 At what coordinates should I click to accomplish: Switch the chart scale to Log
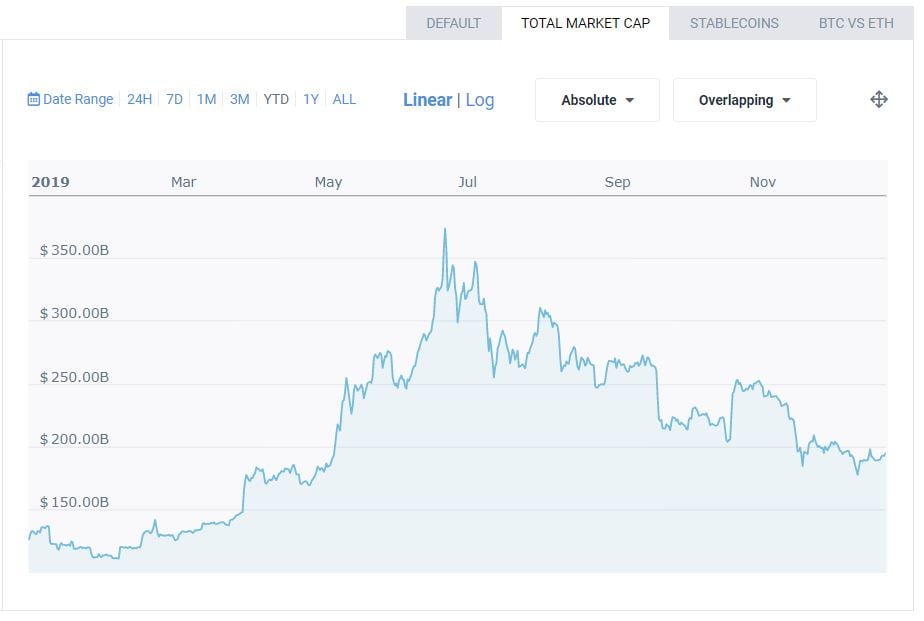click(x=480, y=100)
